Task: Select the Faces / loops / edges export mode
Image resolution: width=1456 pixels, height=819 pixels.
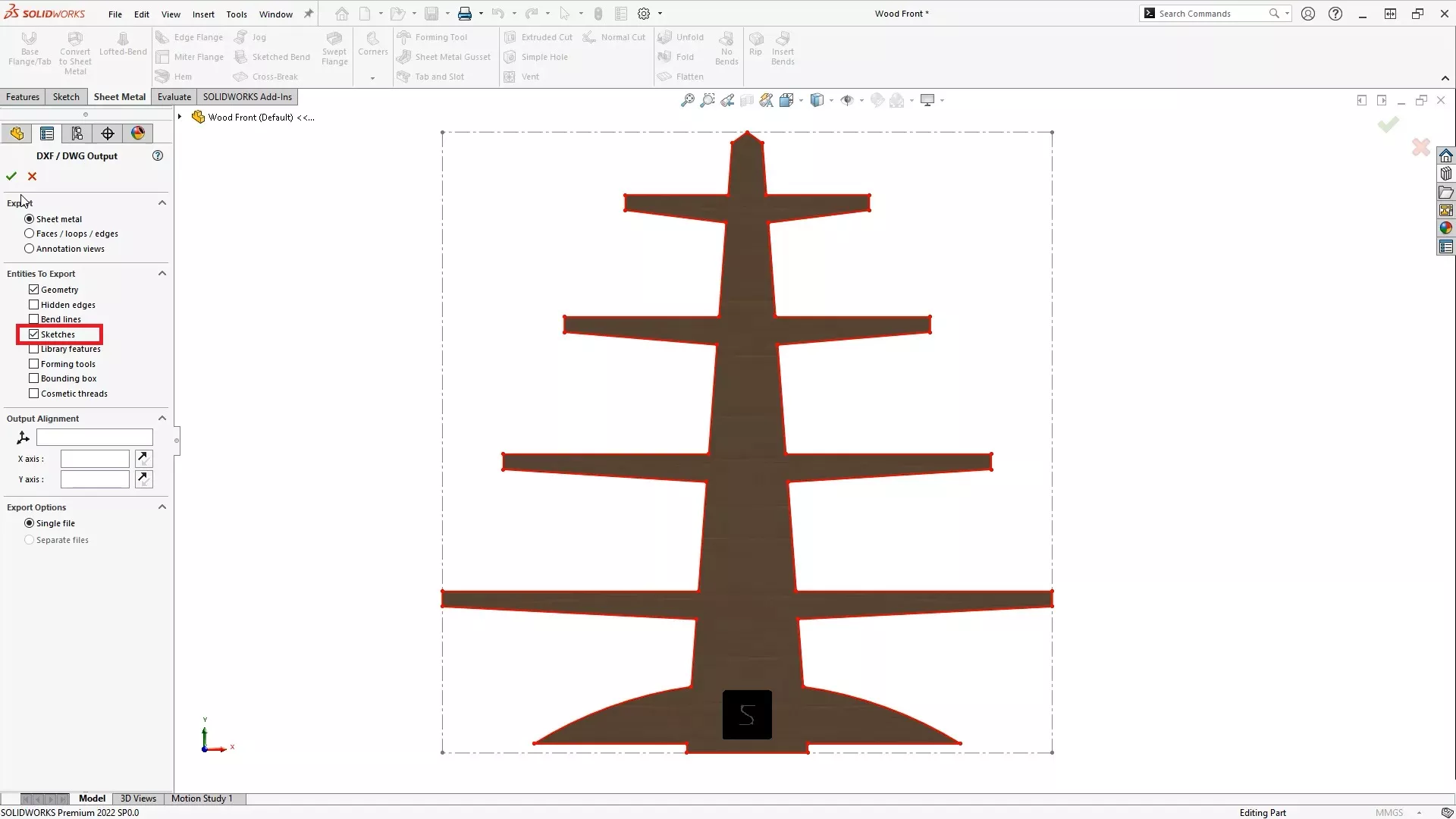Action: 28,234
